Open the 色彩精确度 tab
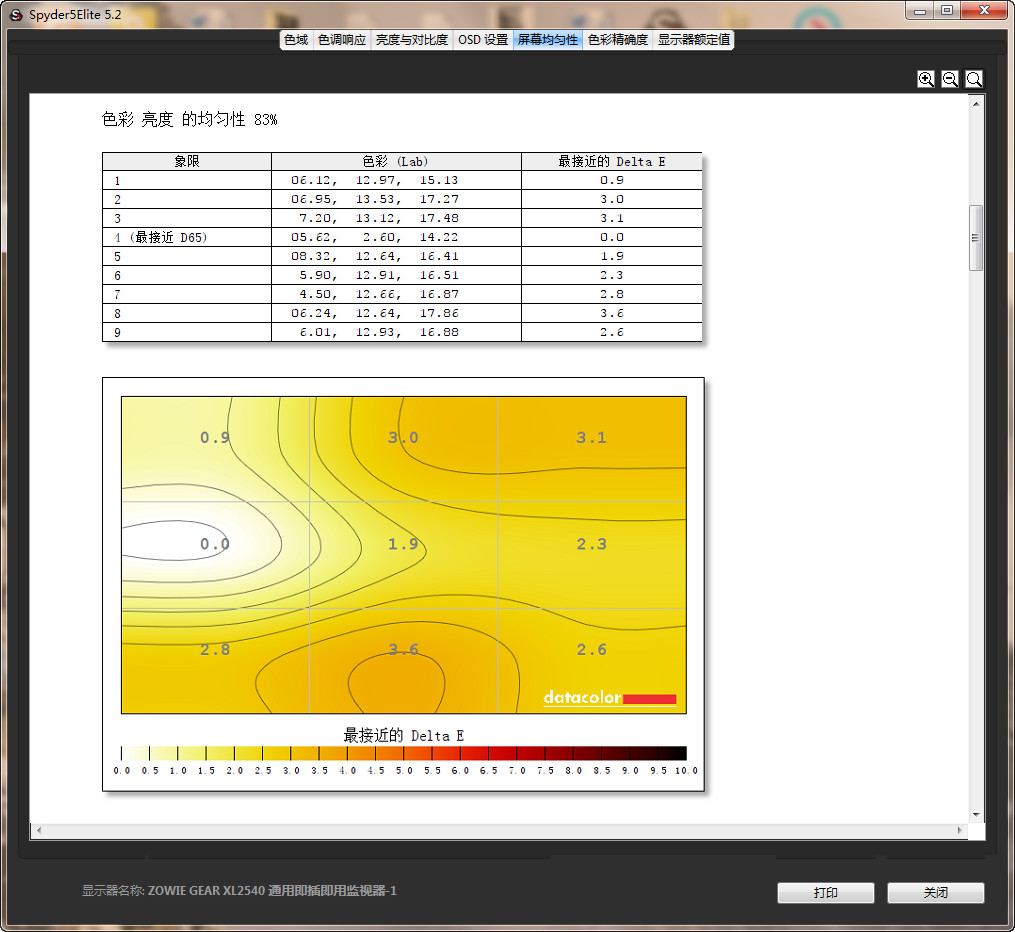Viewport: 1015px width, 932px height. click(617, 40)
